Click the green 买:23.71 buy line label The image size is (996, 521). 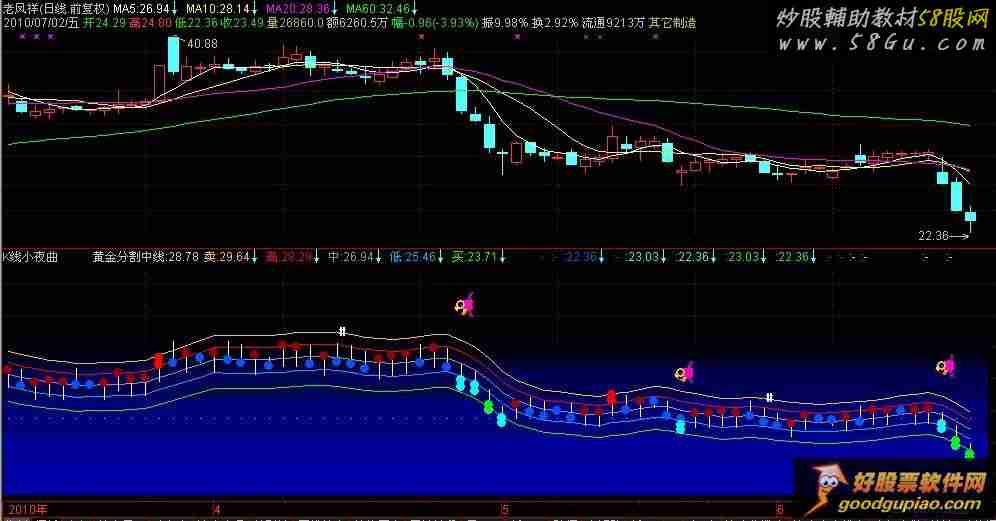(x=473, y=257)
